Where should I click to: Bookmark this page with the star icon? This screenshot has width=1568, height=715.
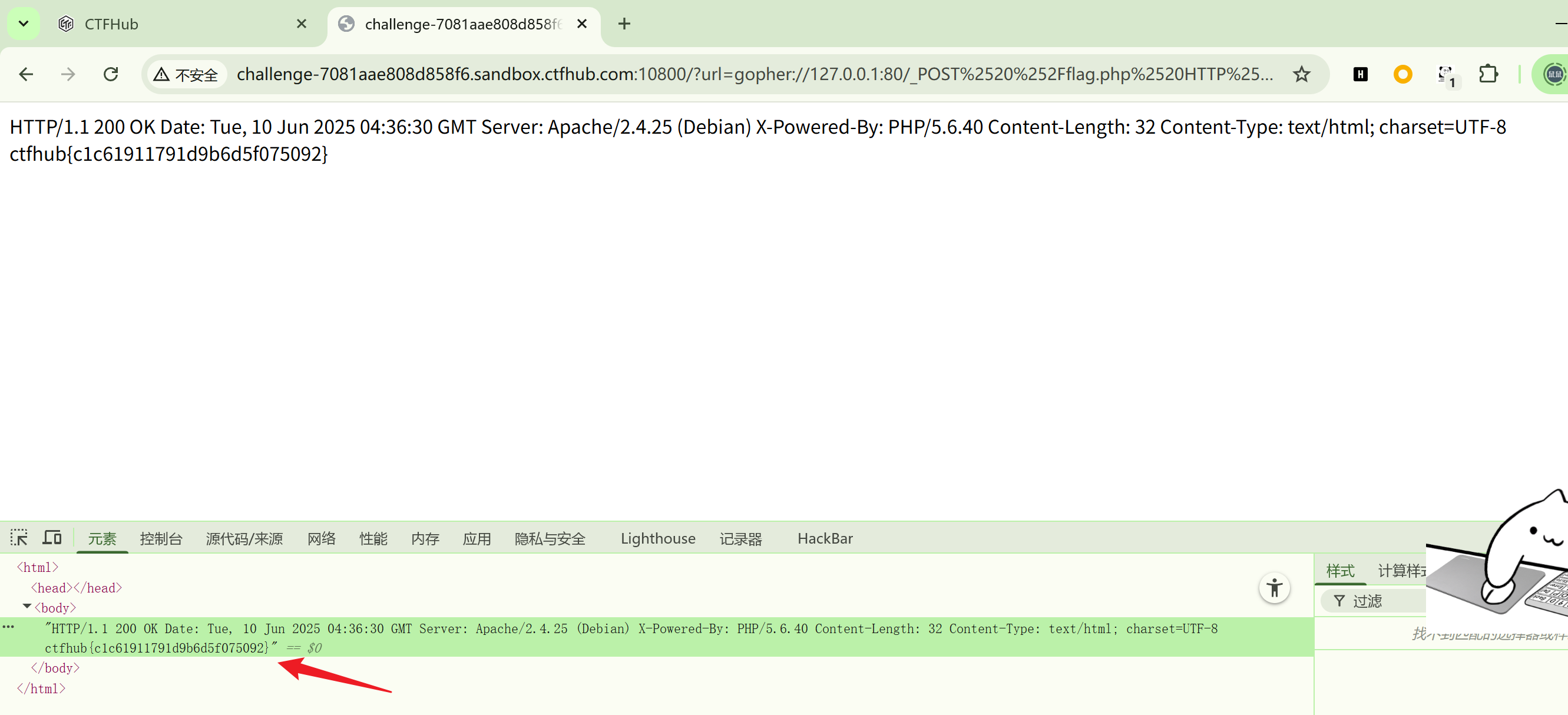click(x=1301, y=74)
